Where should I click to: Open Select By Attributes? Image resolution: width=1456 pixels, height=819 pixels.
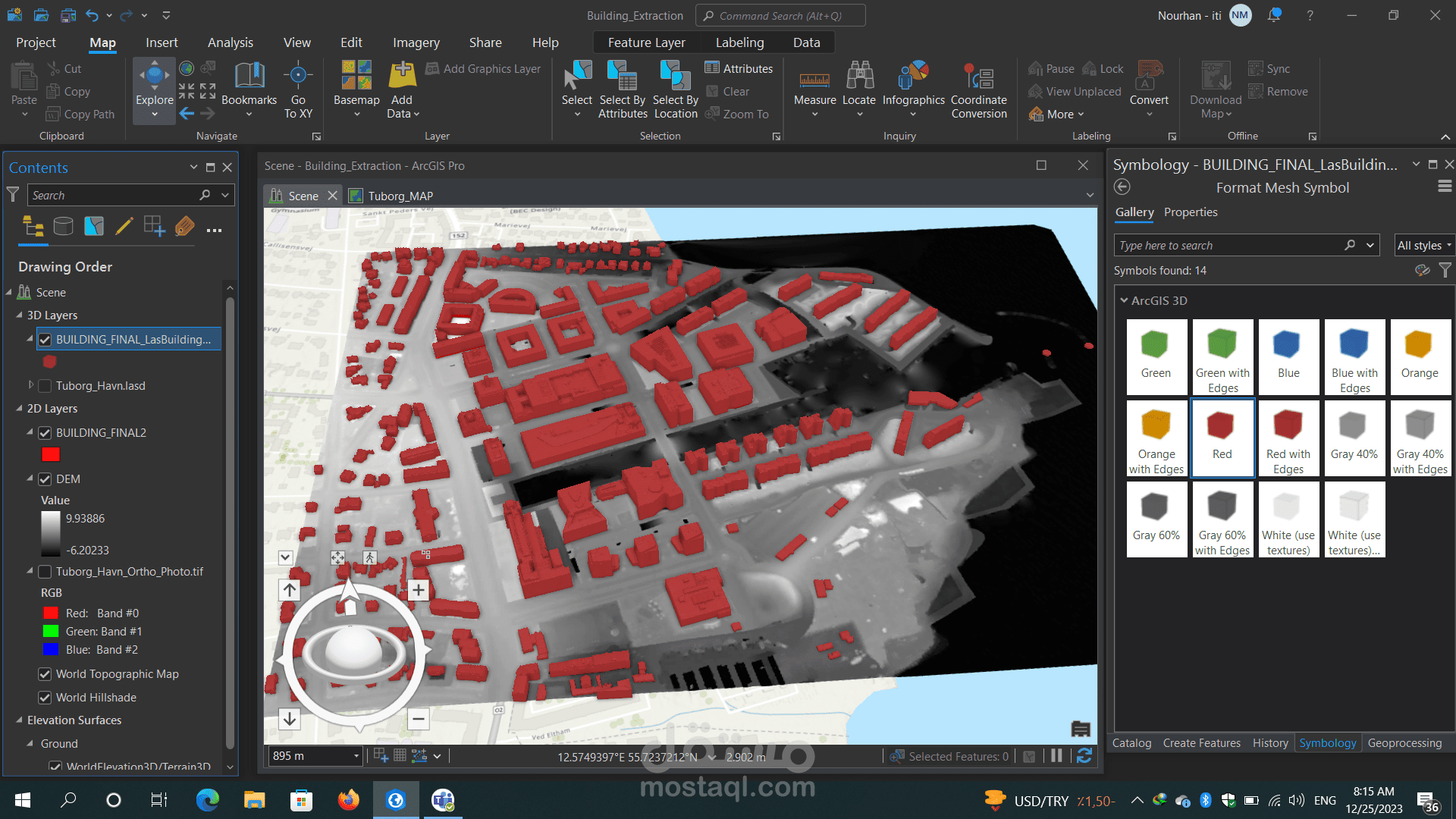tap(623, 89)
